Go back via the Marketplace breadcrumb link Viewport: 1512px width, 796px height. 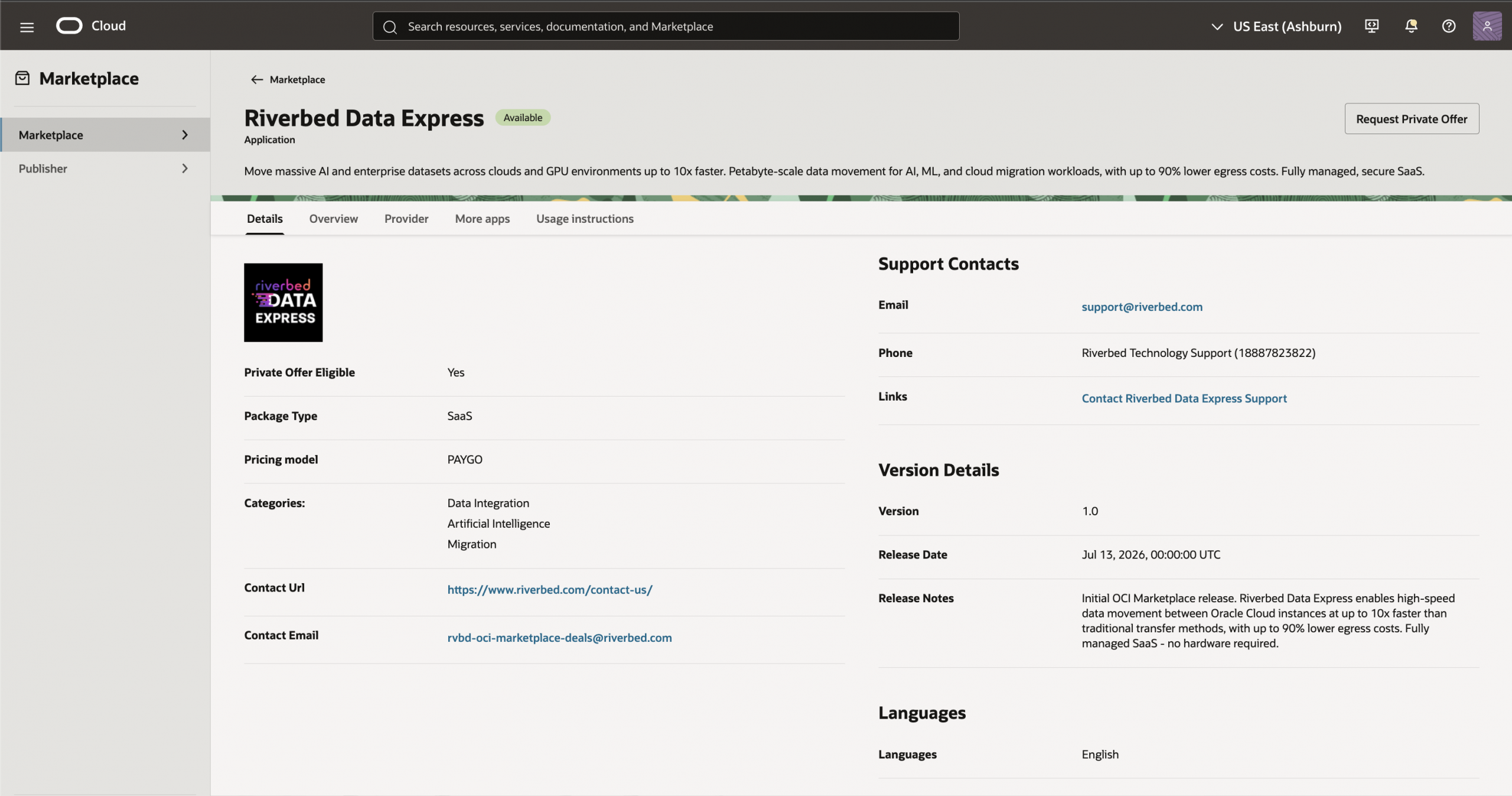pos(297,79)
